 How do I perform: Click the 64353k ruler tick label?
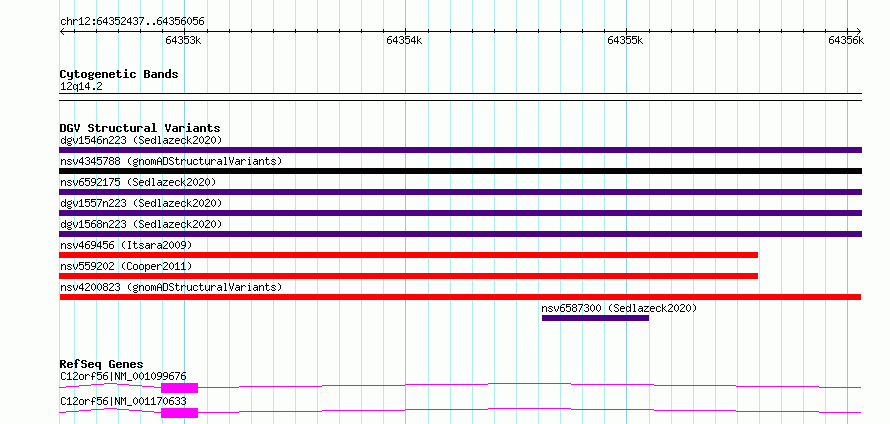(x=183, y=40)
